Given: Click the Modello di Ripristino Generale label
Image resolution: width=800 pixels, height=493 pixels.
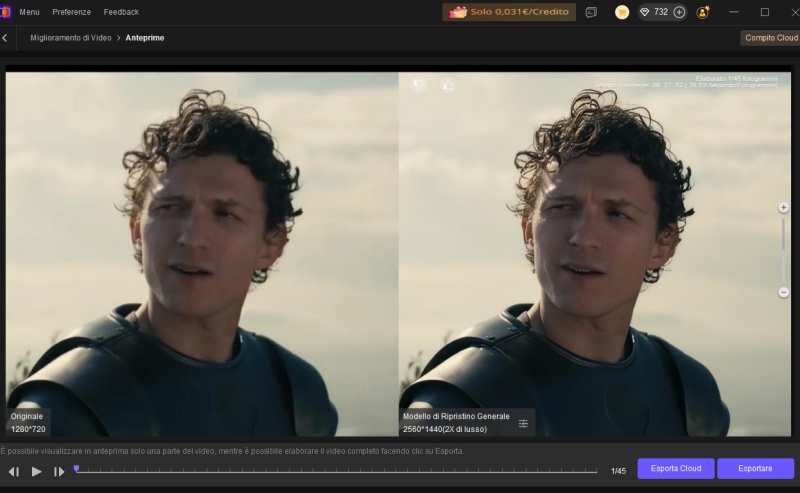Looking at the screenshot, I should tap(456, 416).
